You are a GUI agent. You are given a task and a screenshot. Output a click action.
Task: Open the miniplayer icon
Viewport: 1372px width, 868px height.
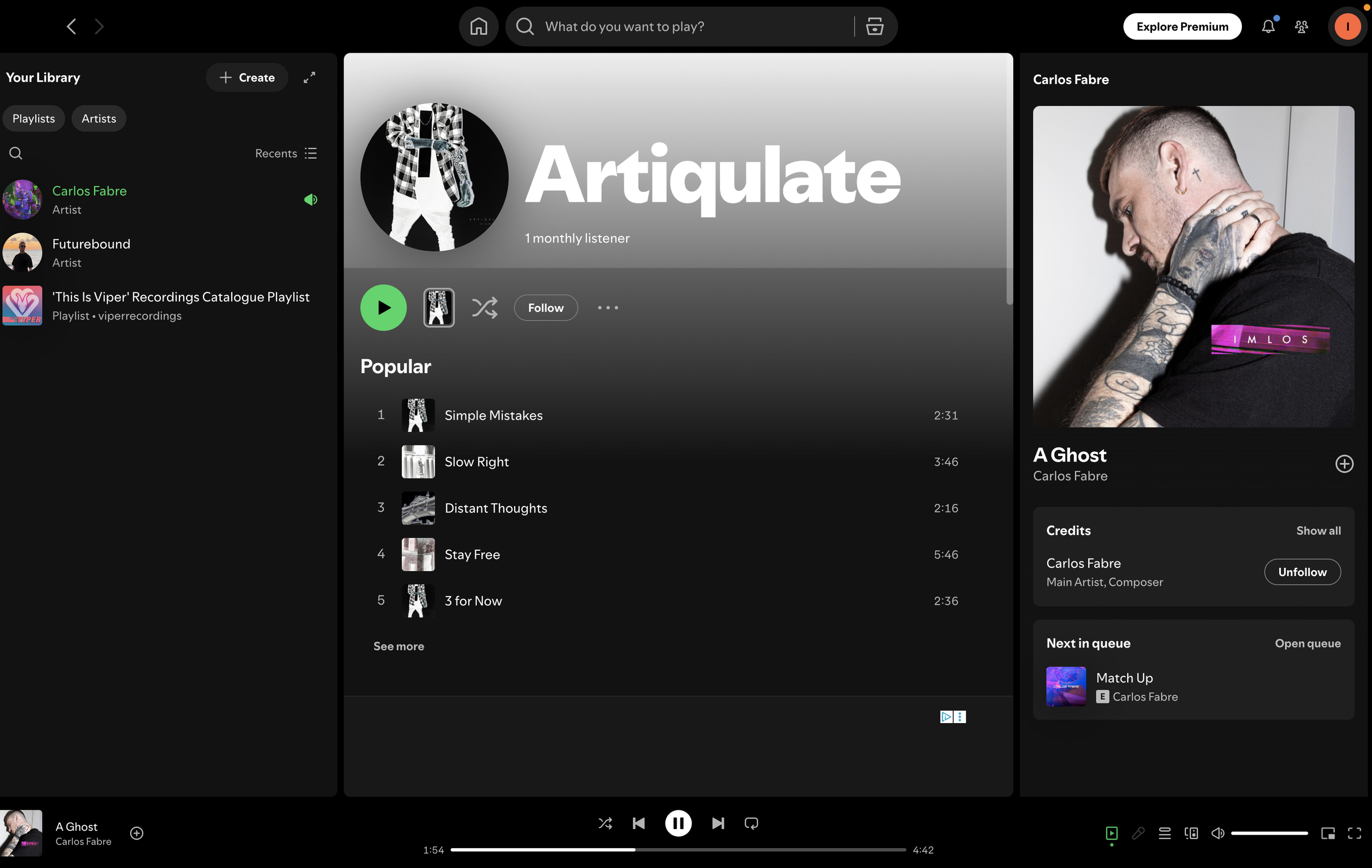point(1328,833)
